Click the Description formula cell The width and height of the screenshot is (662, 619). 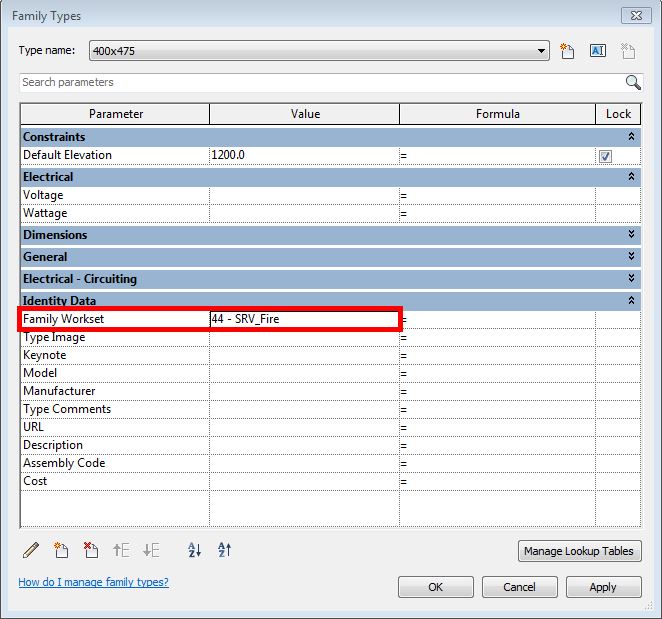497,445
